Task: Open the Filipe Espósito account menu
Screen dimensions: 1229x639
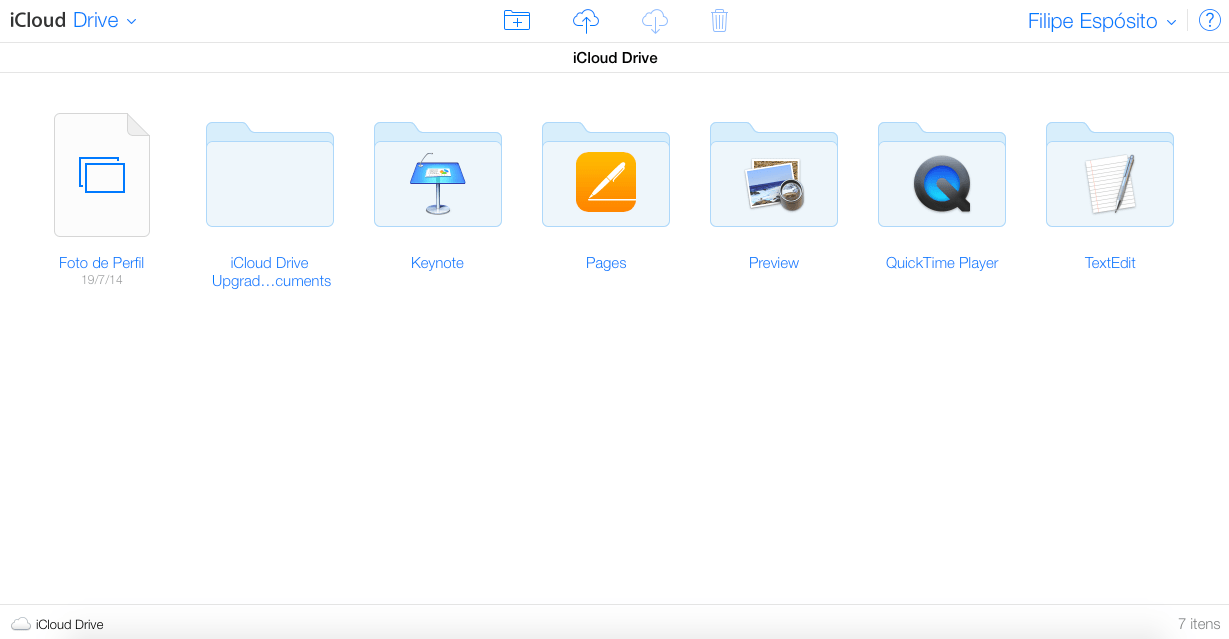Action: click(1102, 21)
